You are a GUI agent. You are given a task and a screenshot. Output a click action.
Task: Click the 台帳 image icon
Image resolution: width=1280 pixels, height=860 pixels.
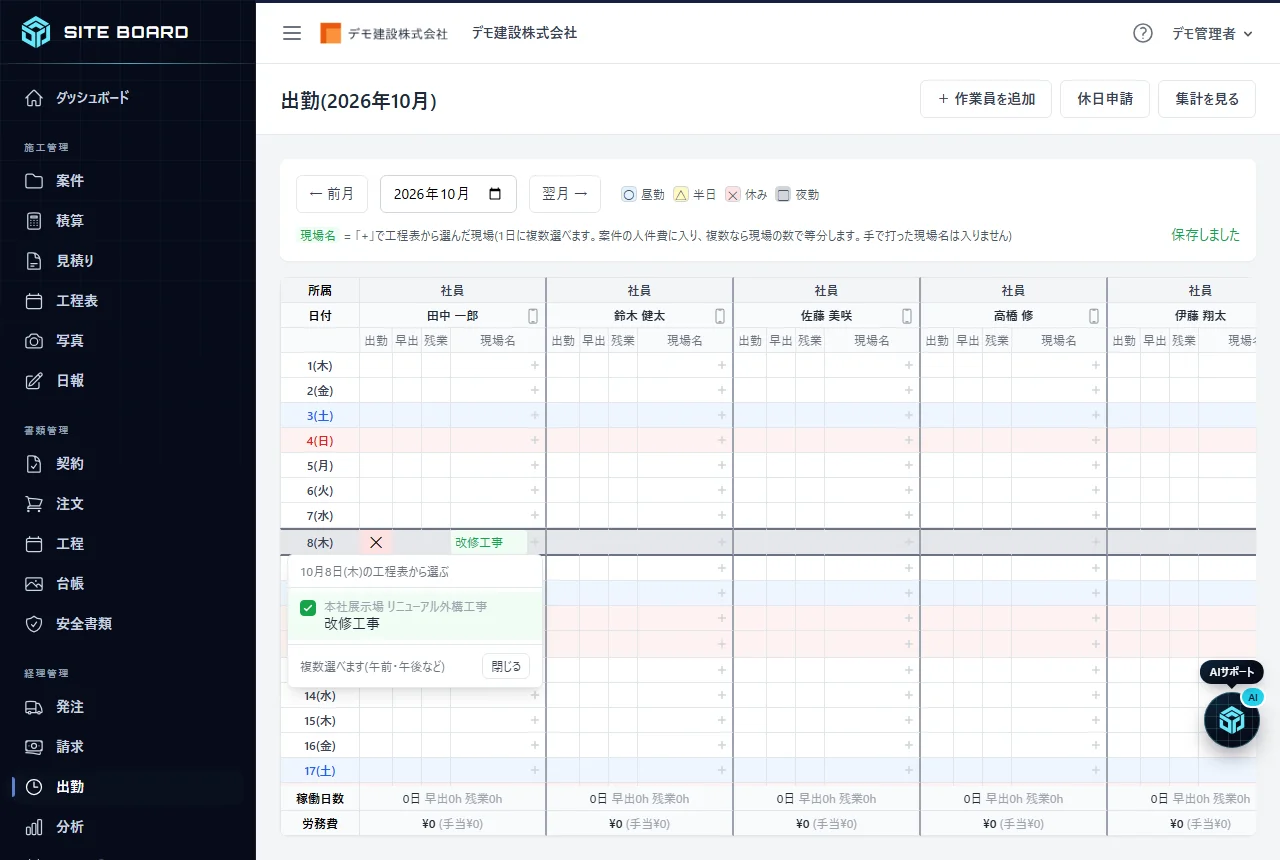point(34,584)
